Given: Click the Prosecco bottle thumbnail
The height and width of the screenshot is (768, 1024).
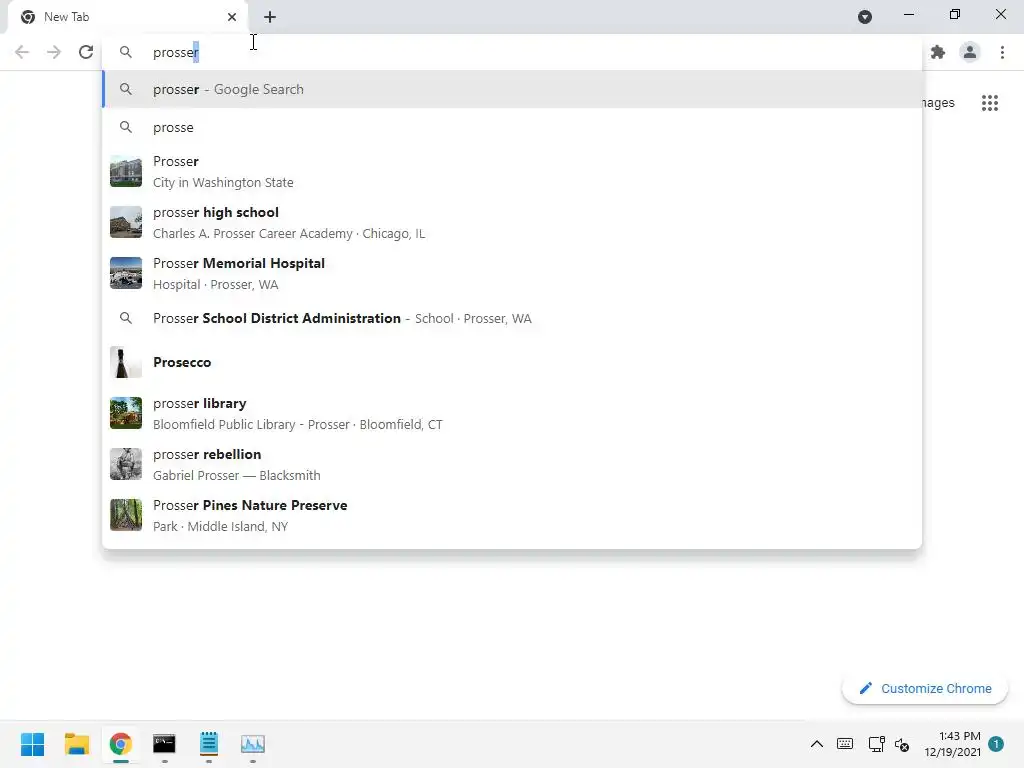Looking at the screenshot, I should (125, 362).
